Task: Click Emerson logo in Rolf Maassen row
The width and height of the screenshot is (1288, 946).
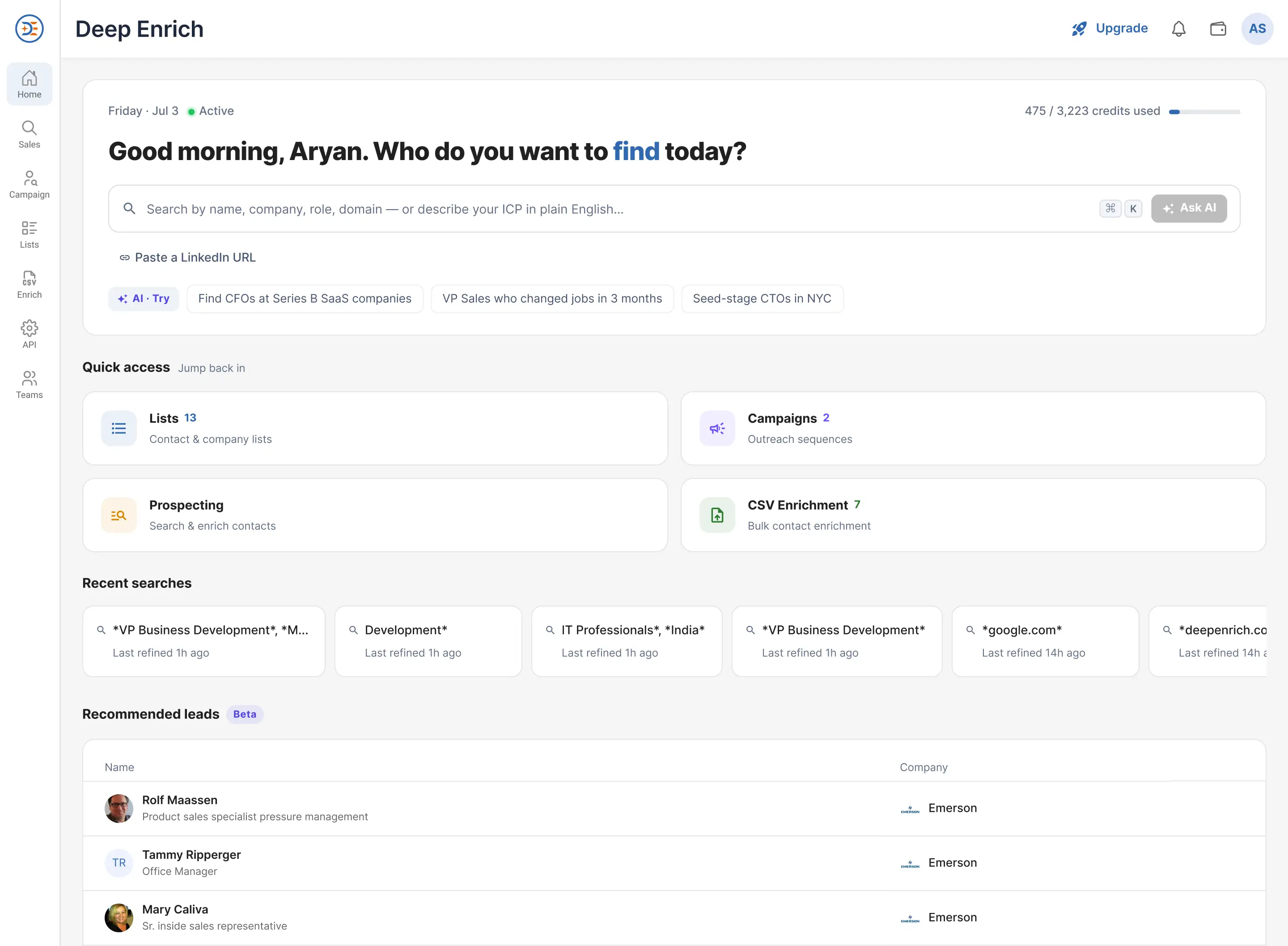Action: (910, 809)
